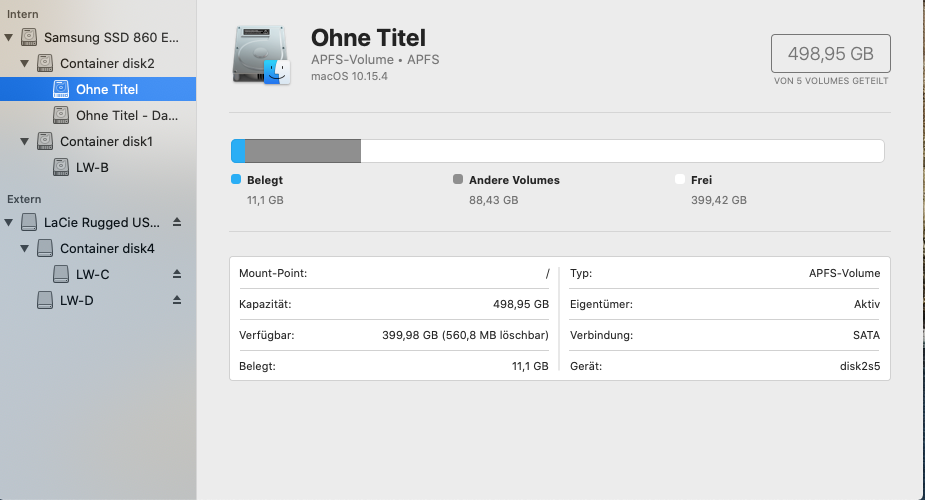The width and height of the screenshot is (925, 500).
Task: Click the Container disk1 container icon
Action: [x=45, y=142]
